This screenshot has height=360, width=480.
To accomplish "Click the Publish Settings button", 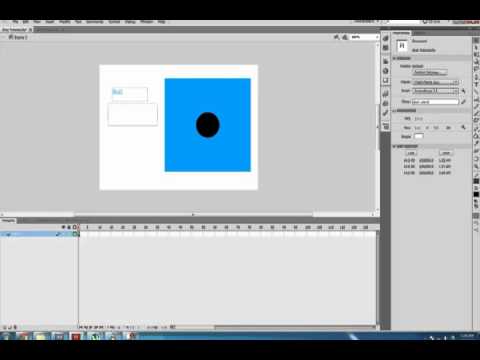I will [x=430, y=72].
